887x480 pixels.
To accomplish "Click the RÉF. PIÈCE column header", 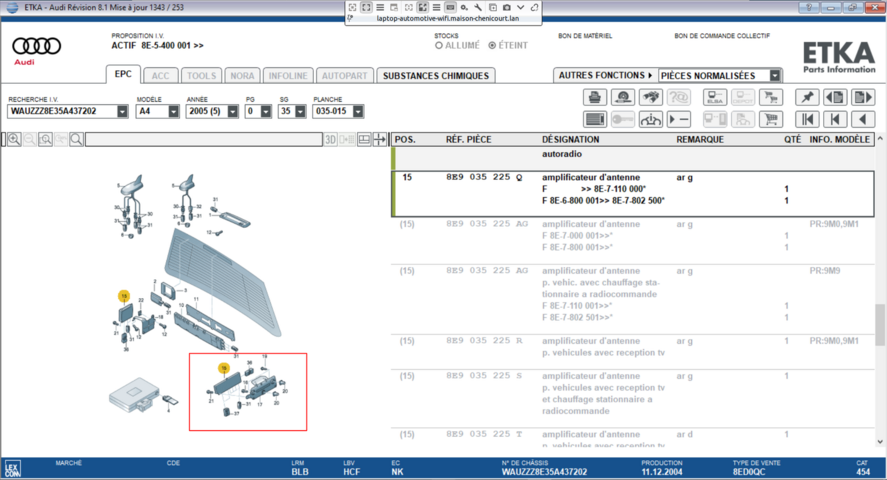I will click(468, 140).
